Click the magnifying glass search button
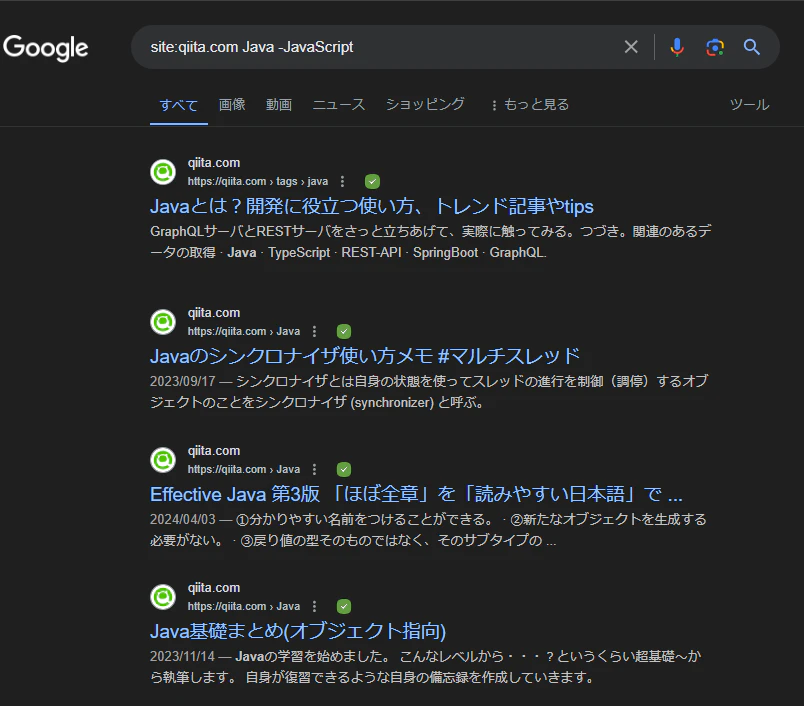The image size is (804, 706). [x=752, y=47]
